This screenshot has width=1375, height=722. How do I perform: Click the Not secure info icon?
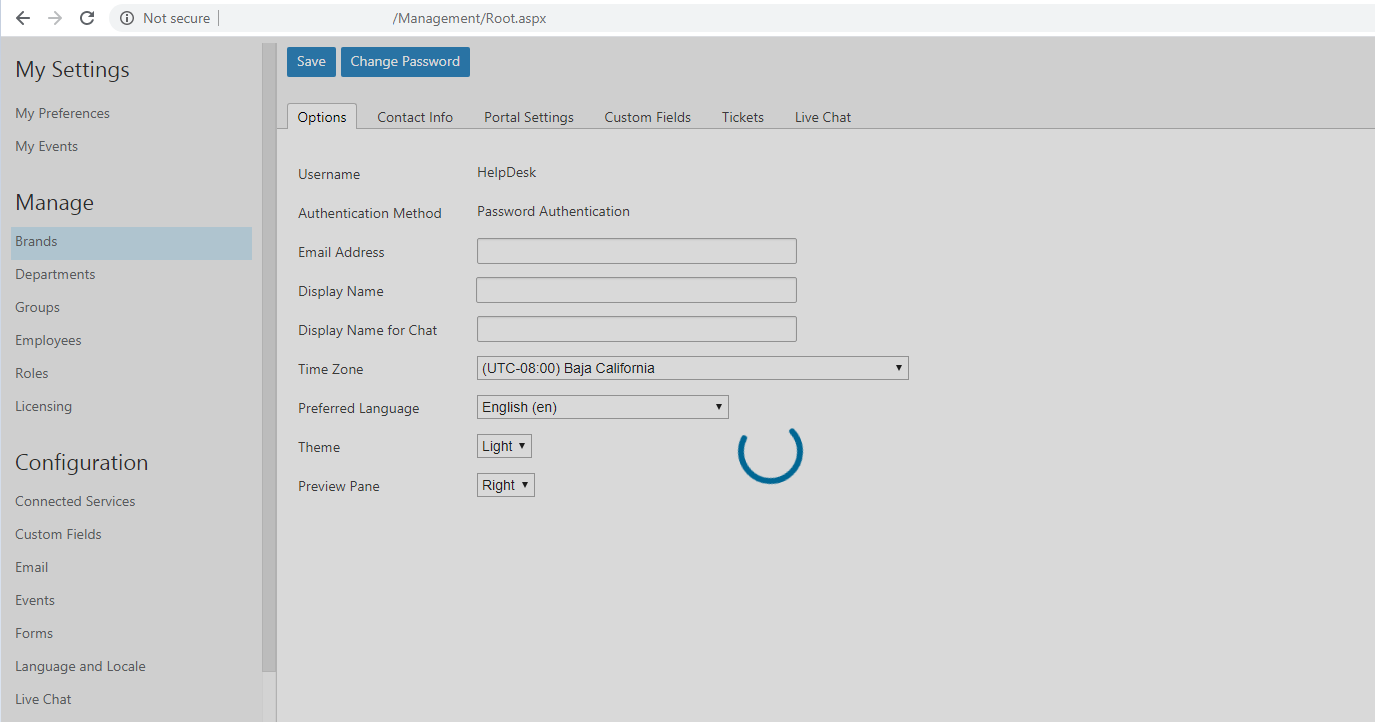coord(127,18)
